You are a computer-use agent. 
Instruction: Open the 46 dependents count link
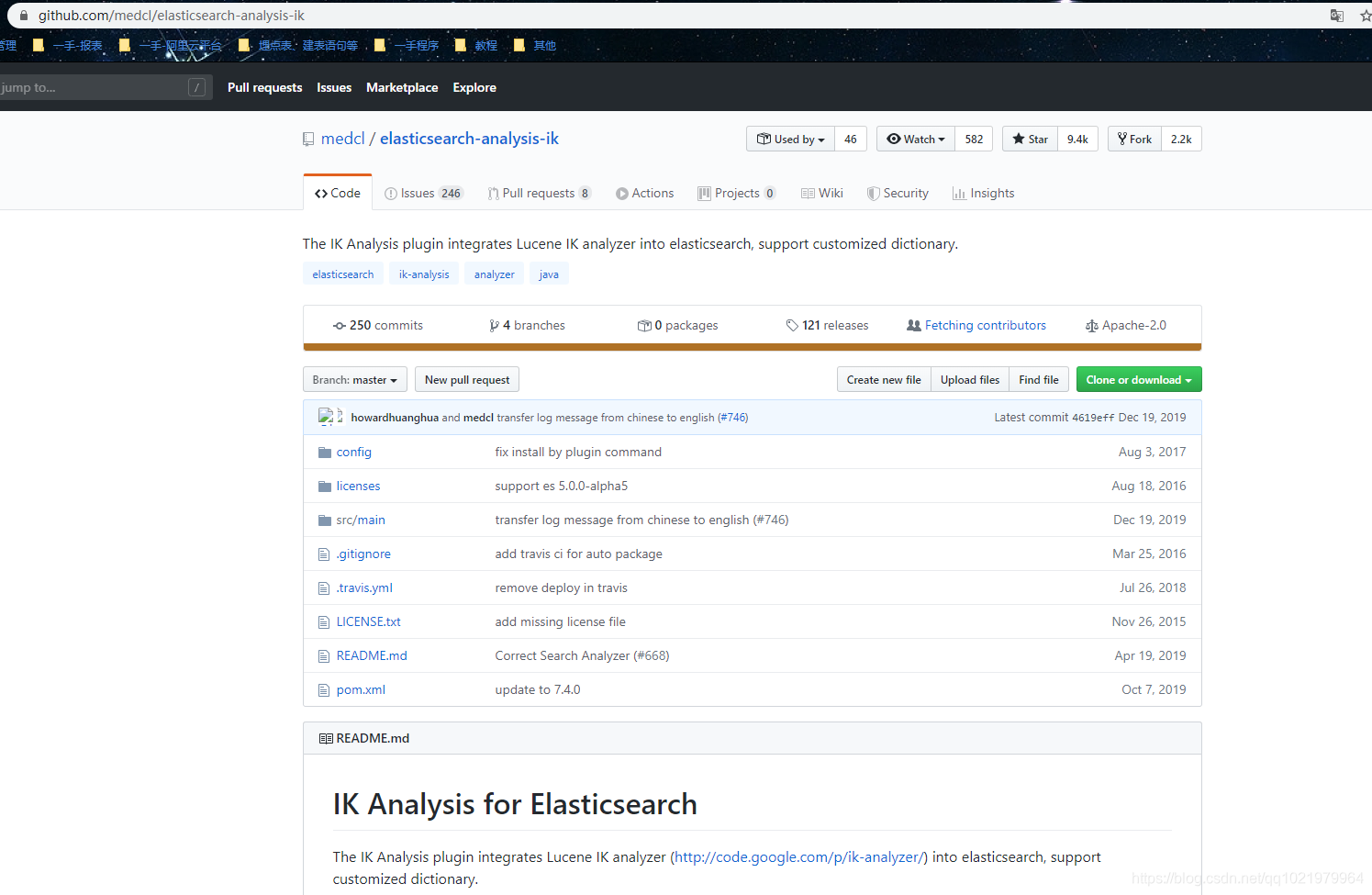point(851,139)
